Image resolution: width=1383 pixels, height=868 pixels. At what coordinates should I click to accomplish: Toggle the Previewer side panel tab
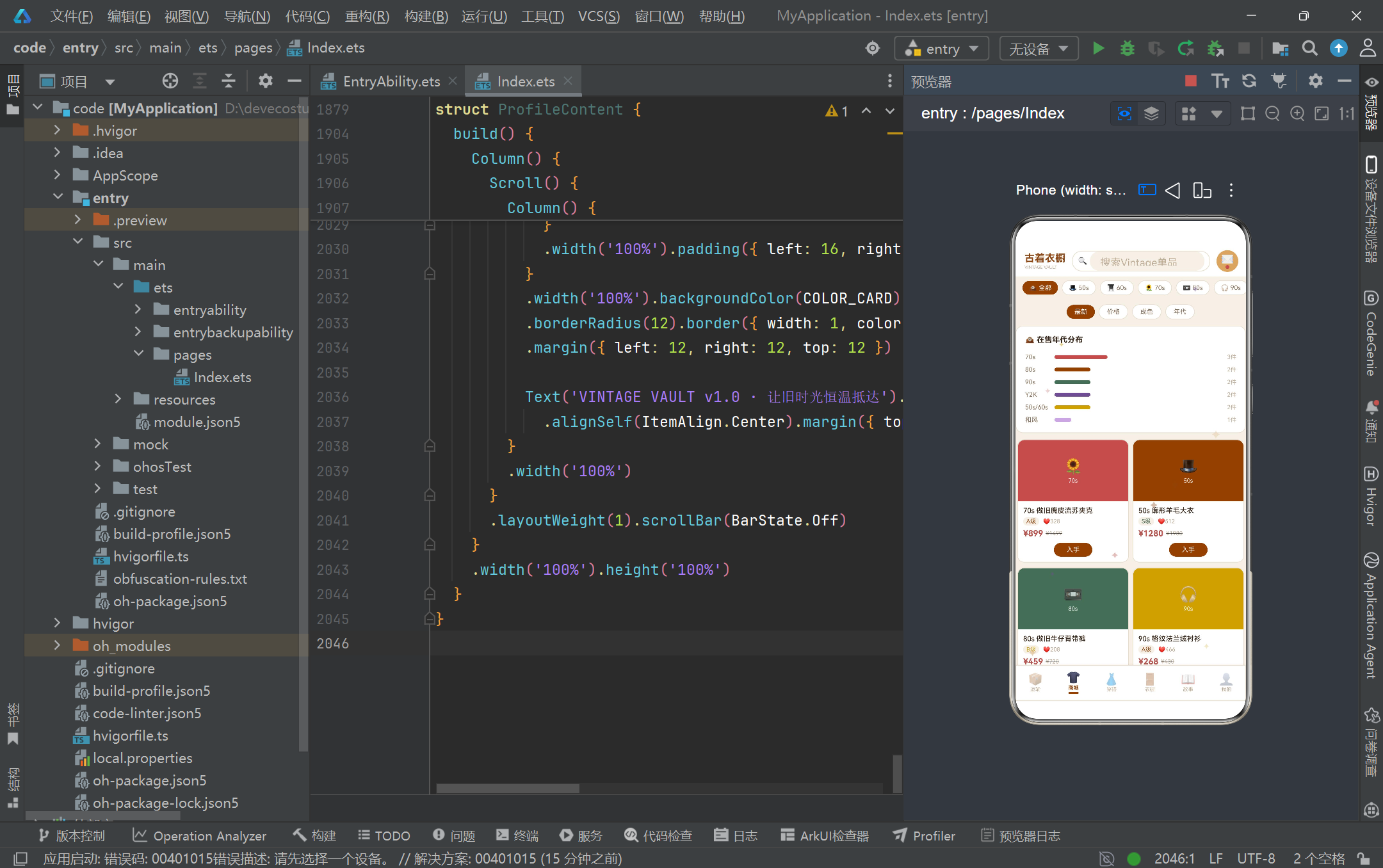point(1371,102)
